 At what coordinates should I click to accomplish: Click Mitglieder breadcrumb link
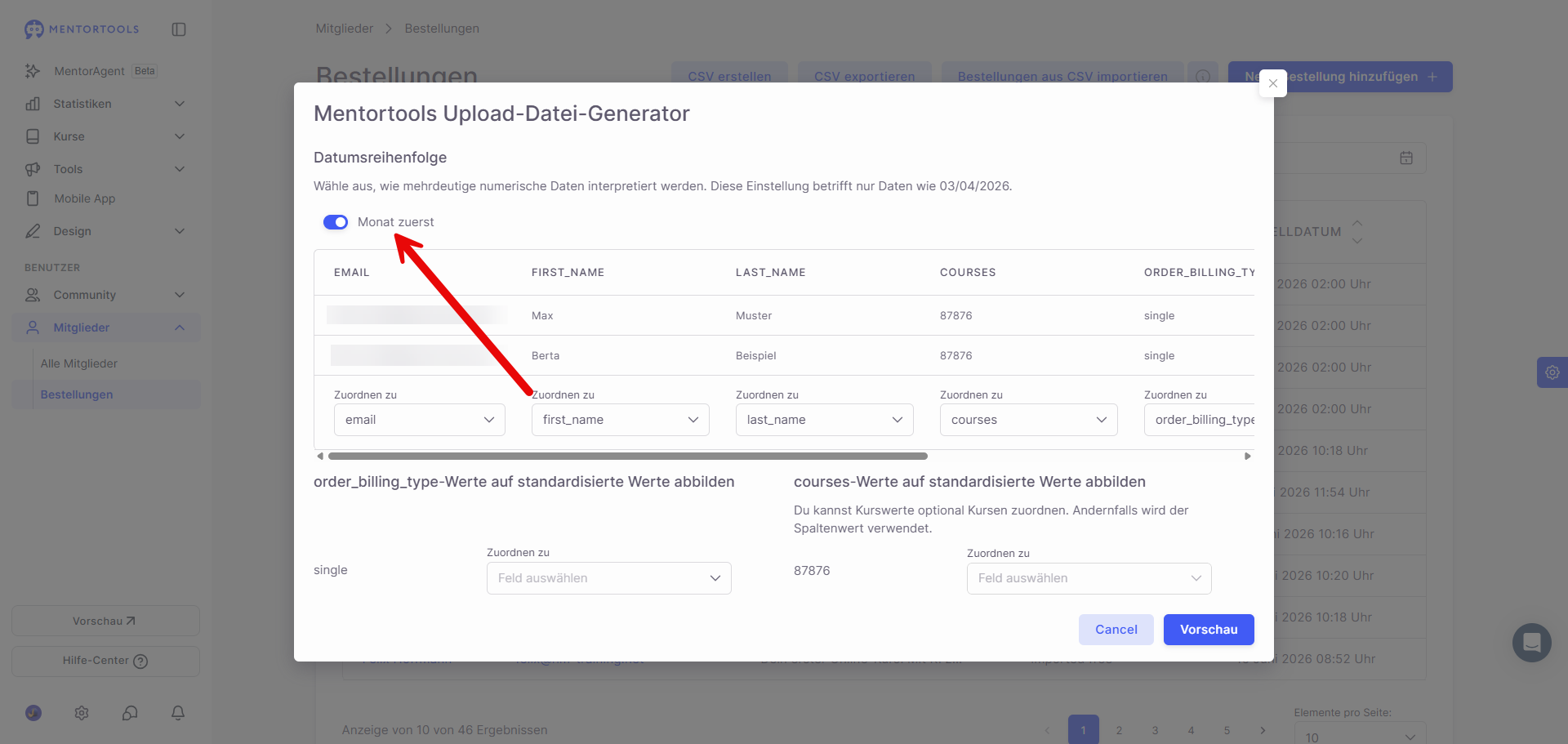tap(345, 29)
